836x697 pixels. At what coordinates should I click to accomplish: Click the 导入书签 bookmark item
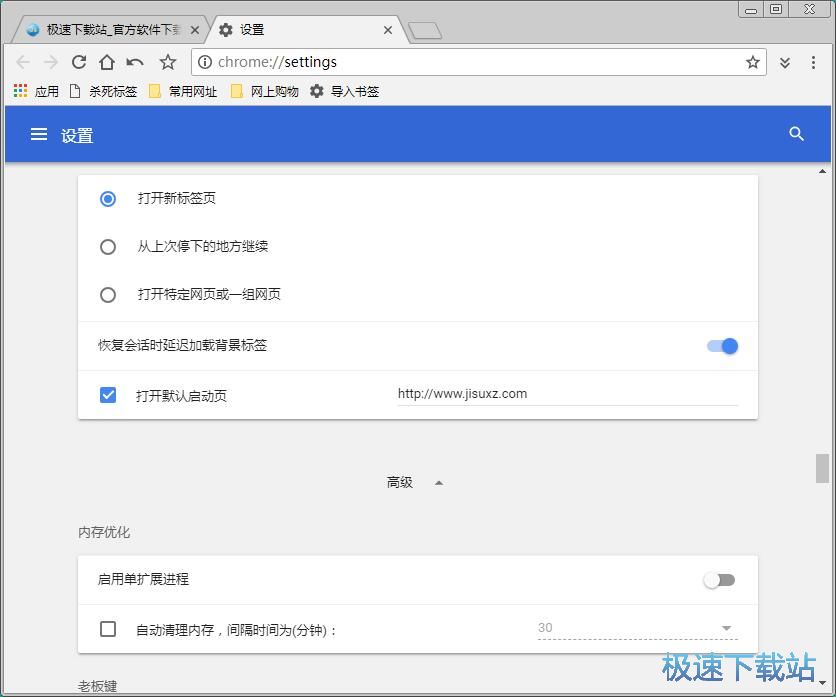pos(344,91)
